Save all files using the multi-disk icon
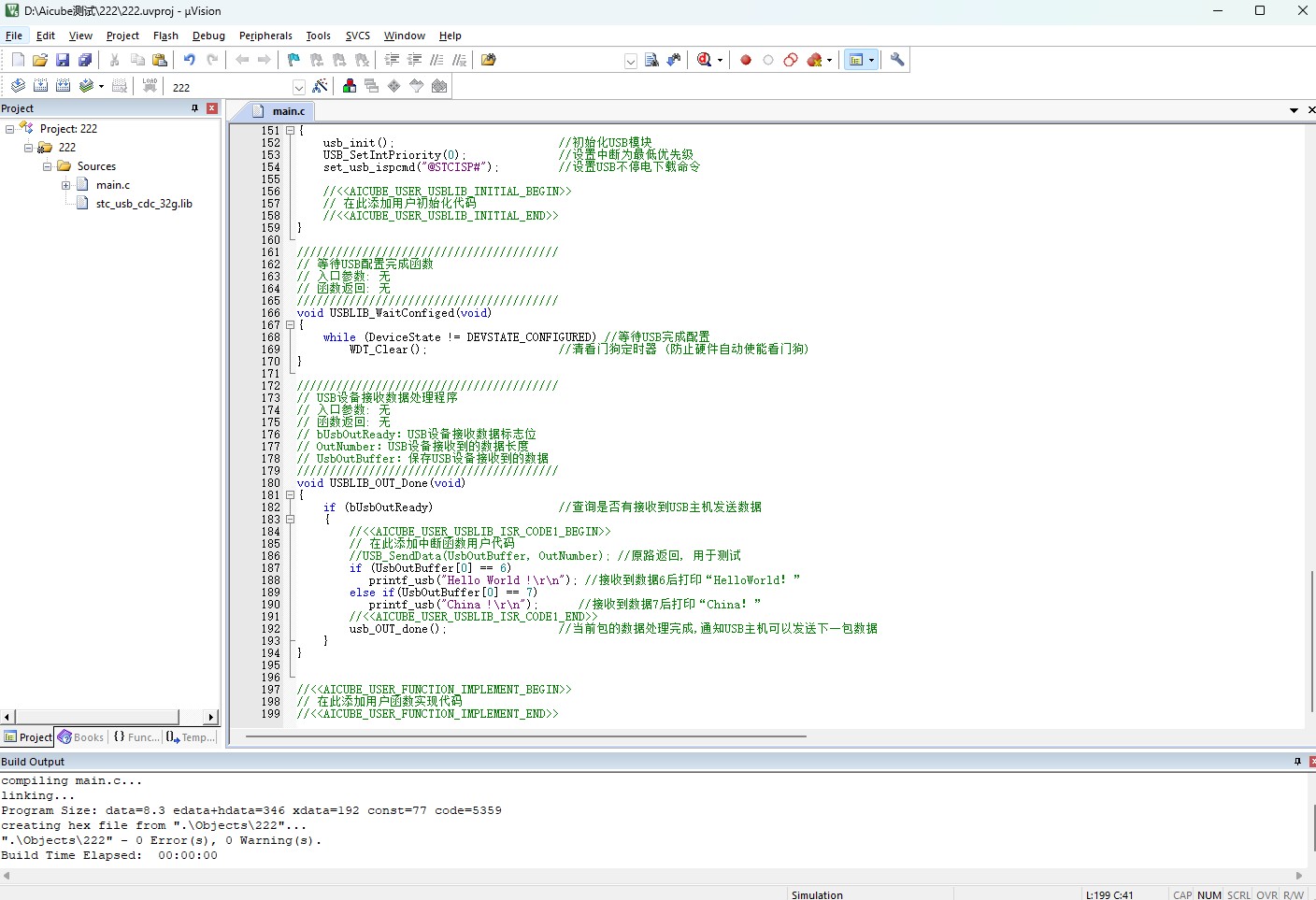Screen dimensions: 1316x900 (x=85, y=60)
